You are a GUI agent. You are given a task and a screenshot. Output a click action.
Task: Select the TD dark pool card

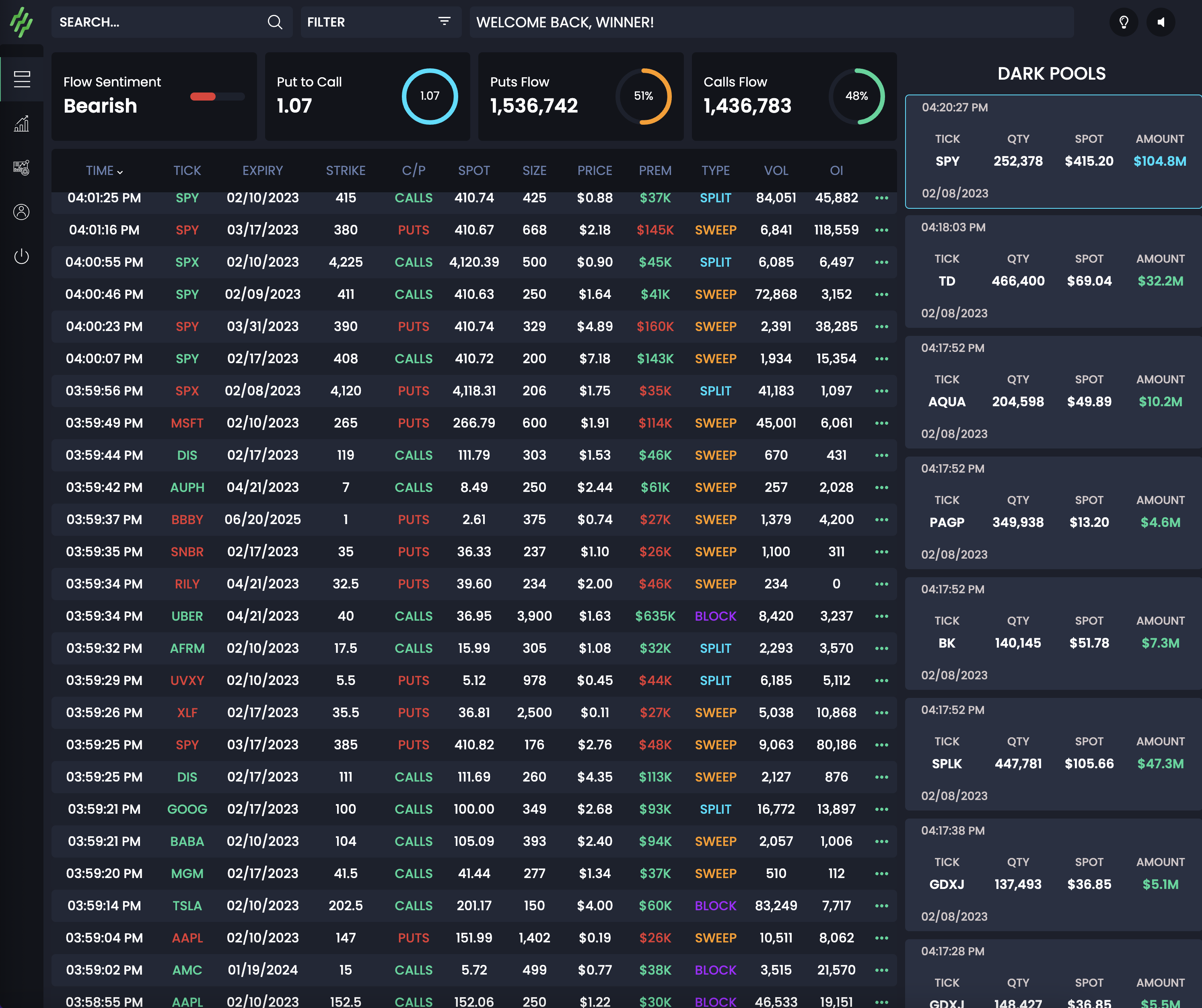pos(1053,272)
